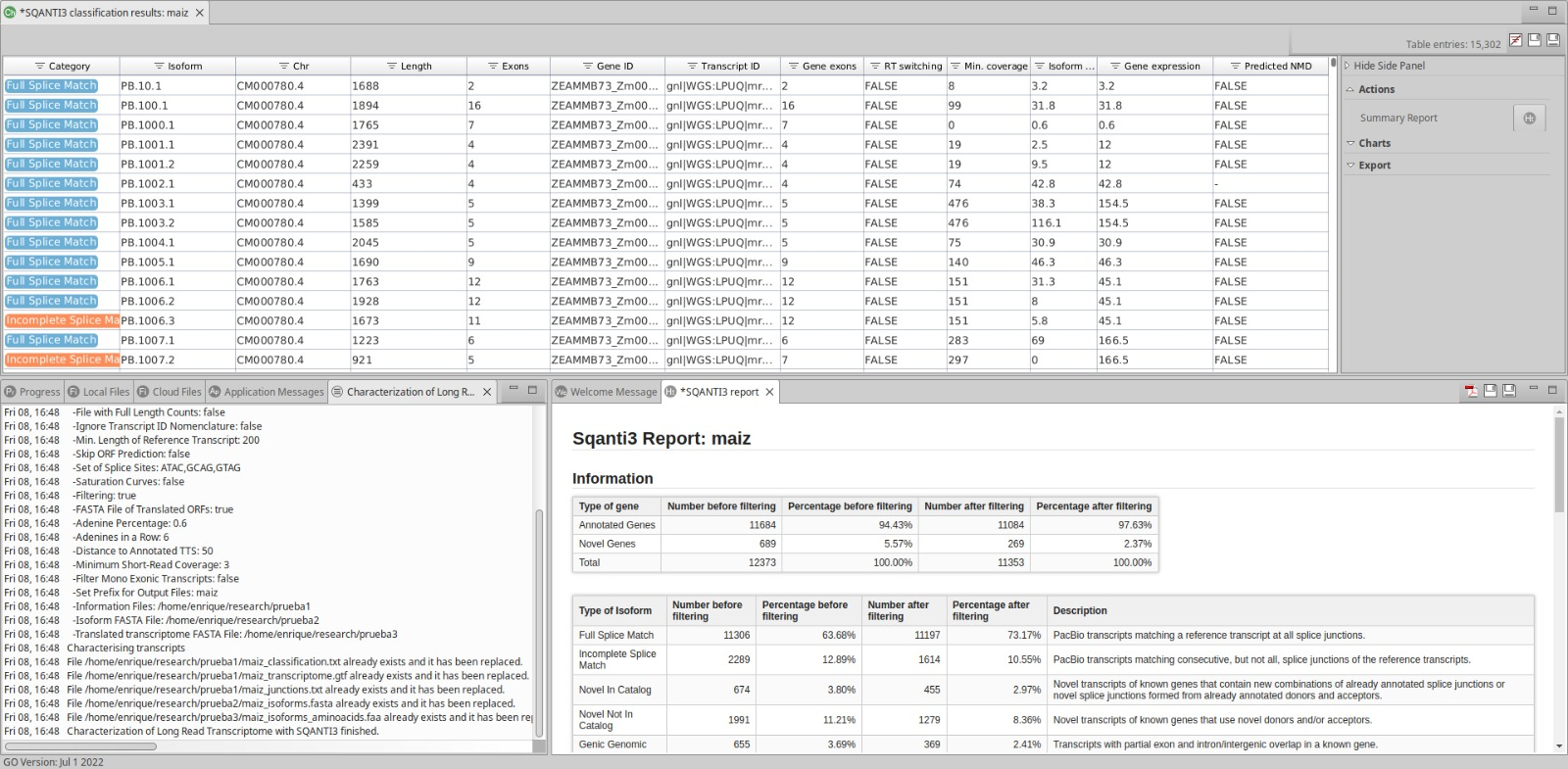Click the classification table vertical scrollbar
1568x769 pixels.
point(1333,64)
